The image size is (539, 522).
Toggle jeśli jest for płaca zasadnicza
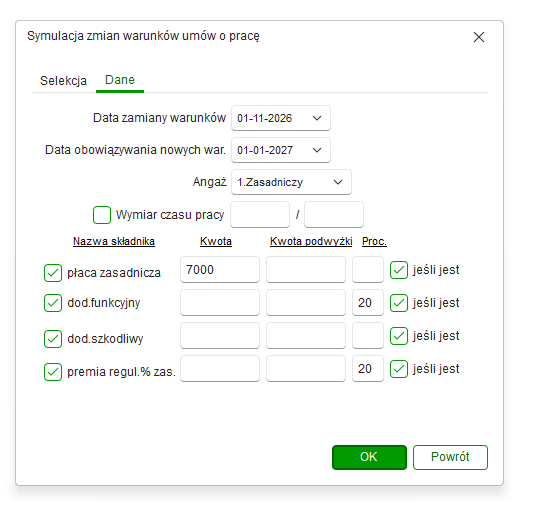click(x=399, y=270)
